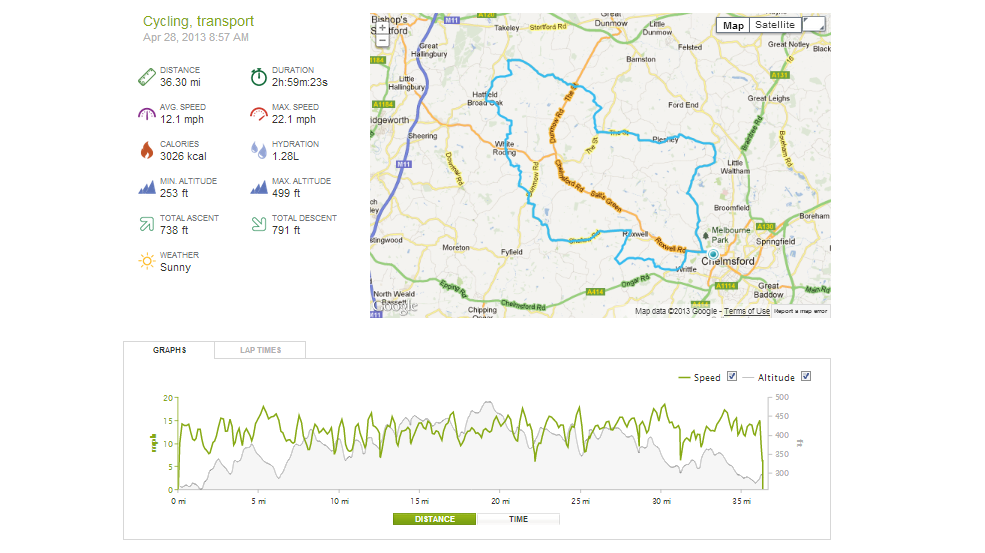Click the sunny weather icon
This screenshot has height=553, width=985.
tap(146, 261)
